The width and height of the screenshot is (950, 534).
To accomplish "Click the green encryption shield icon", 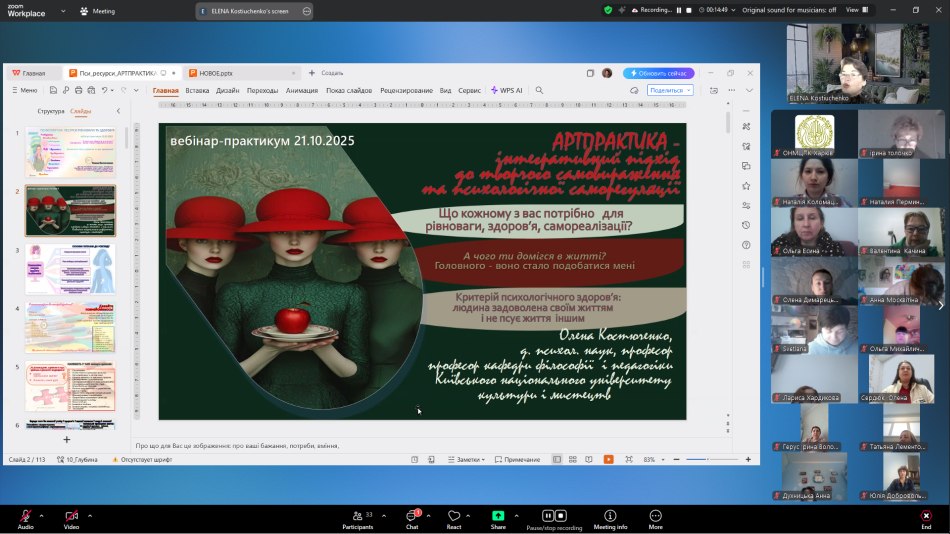I will pyautogui.click(x=608, y=10).
